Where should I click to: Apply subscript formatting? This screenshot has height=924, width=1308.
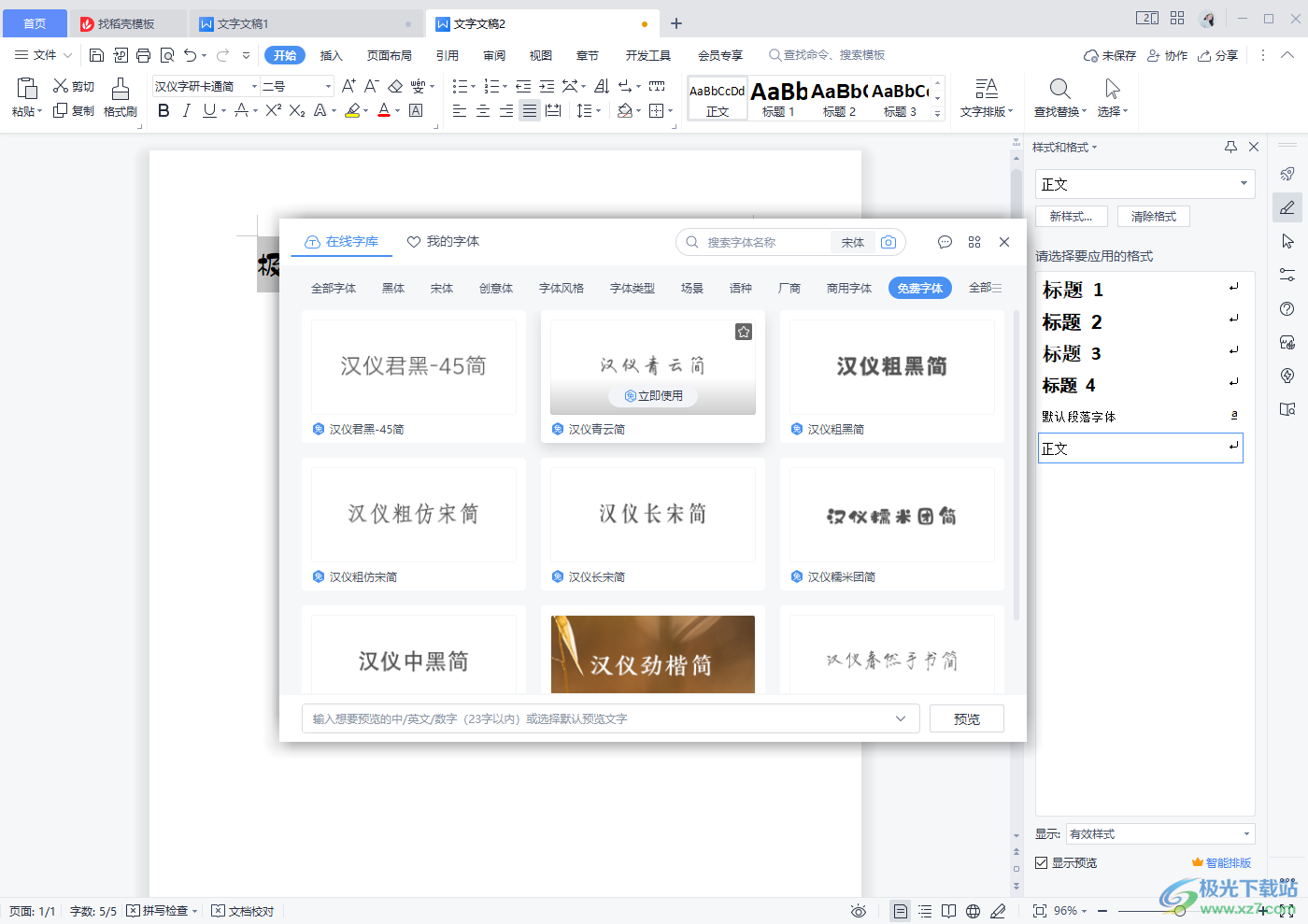tap(297, 110)
